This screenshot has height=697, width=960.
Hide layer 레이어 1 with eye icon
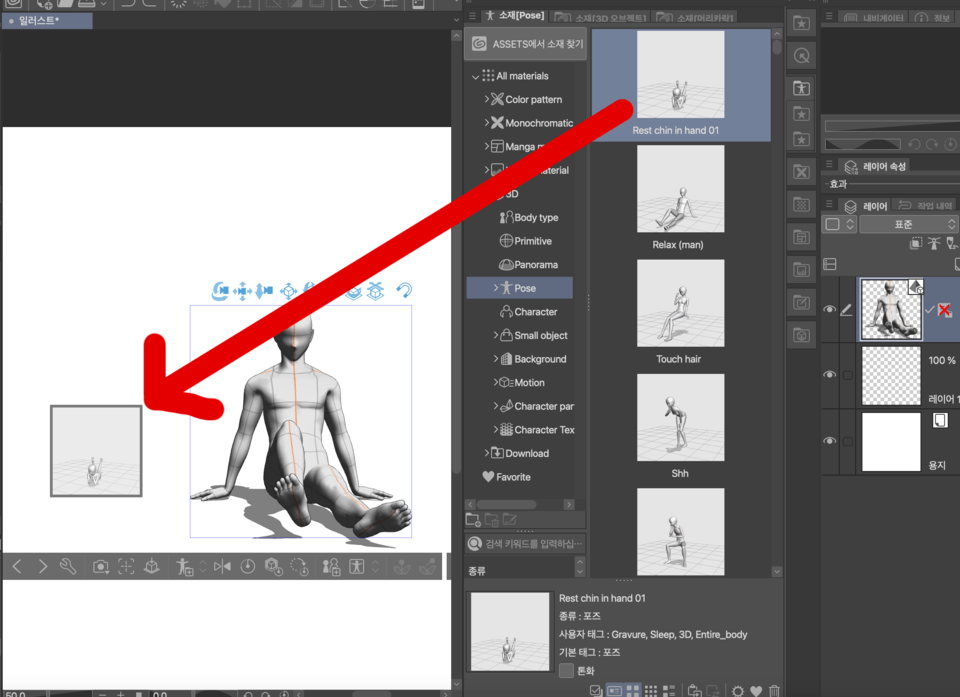point(830,374)
